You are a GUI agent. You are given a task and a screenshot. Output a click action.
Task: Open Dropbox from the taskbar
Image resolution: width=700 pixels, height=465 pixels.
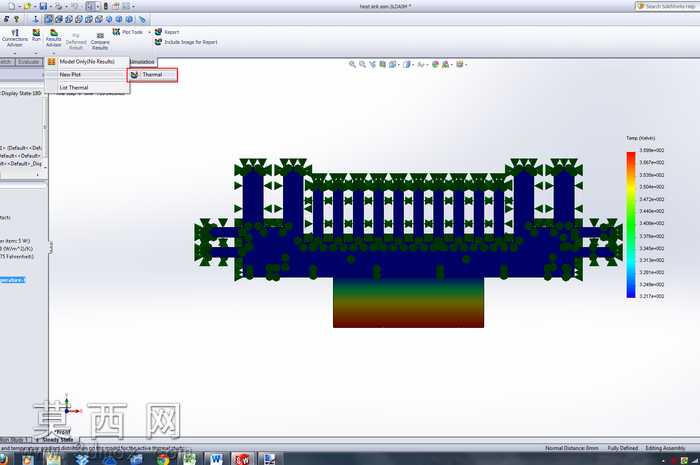click(82, 459)
